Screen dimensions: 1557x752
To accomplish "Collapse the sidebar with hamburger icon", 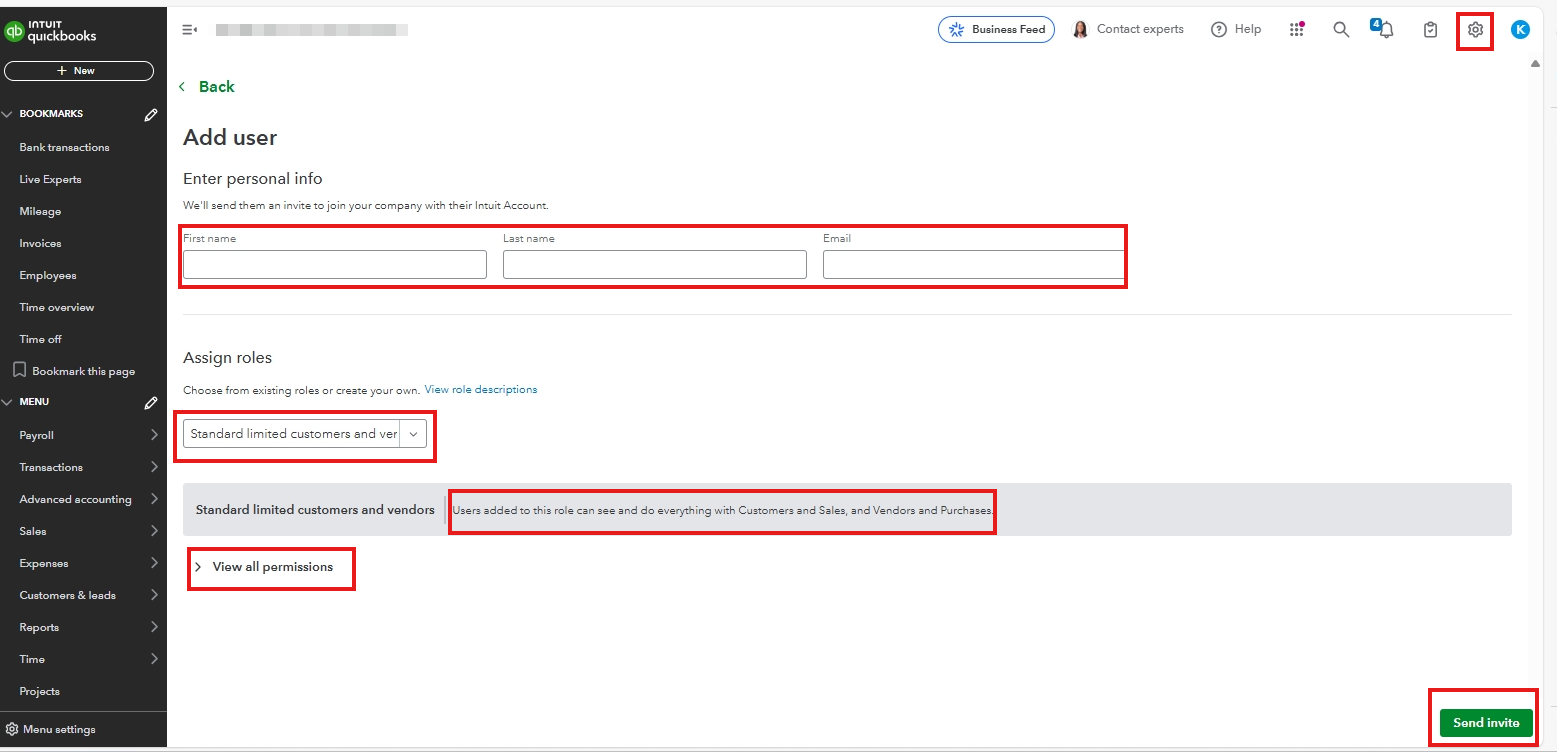I will (x=189, y=30).
